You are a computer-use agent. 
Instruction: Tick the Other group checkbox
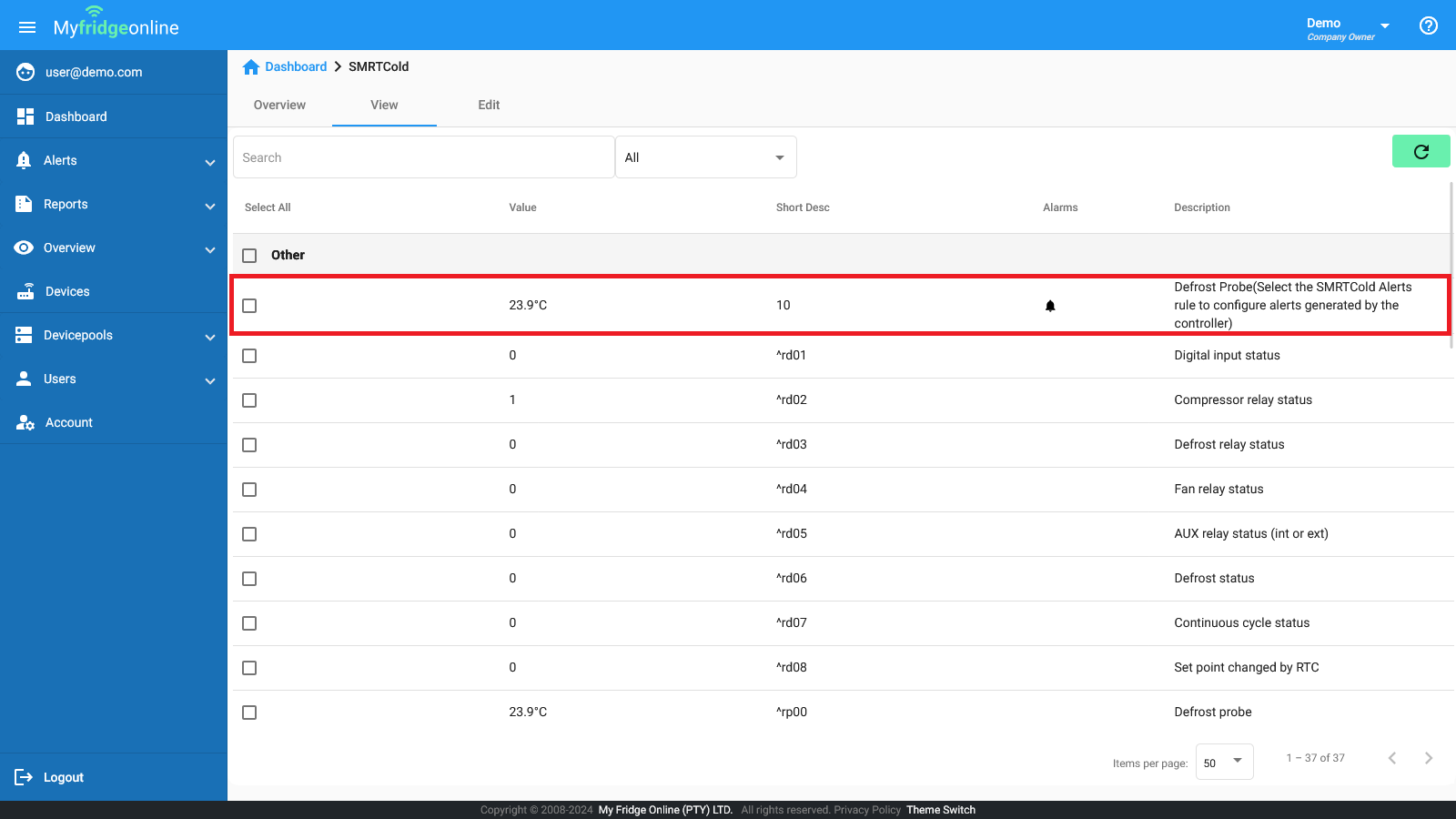[x=249, y=256]
